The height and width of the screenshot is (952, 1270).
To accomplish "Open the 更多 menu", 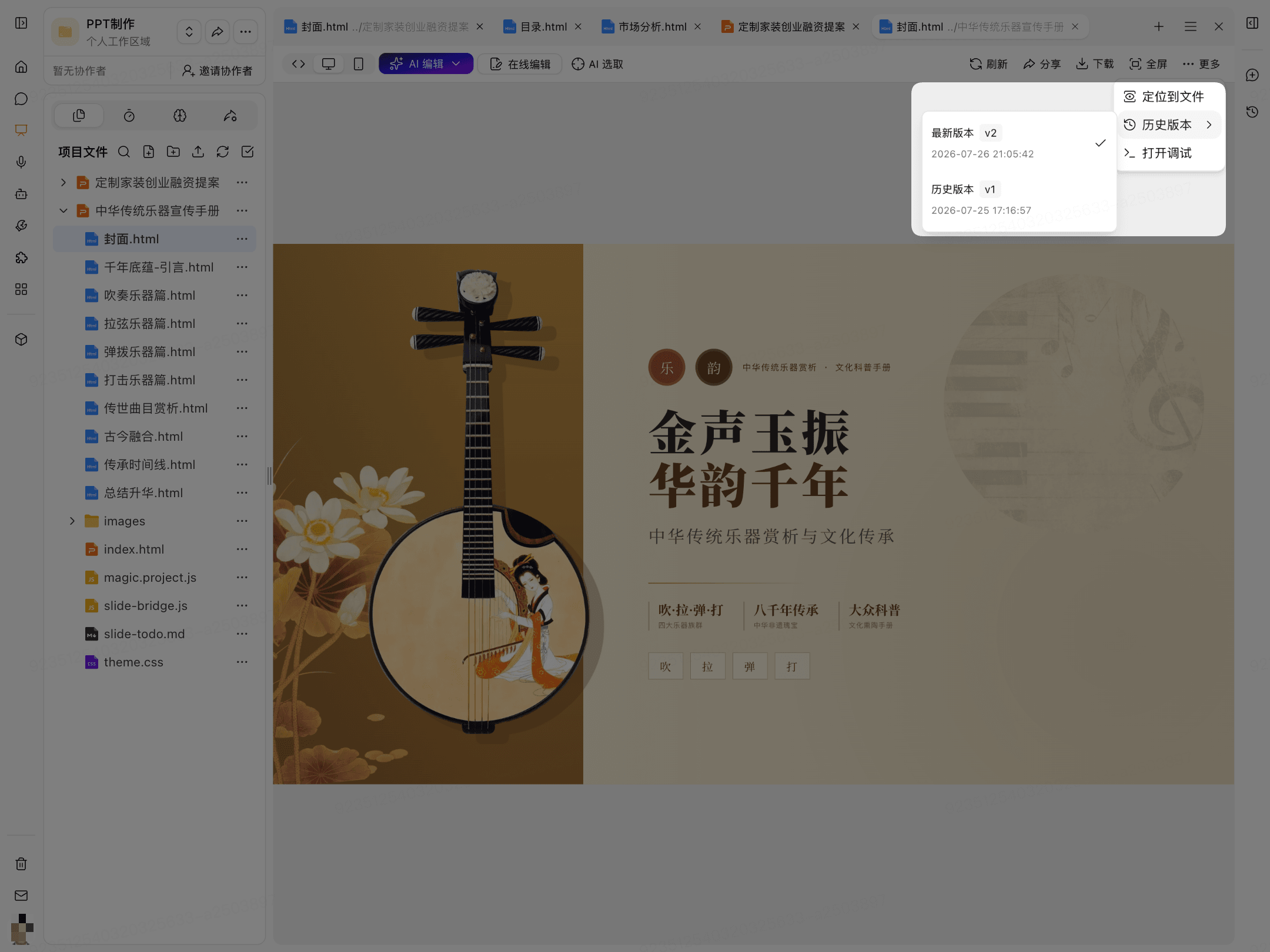I will click(x=1201, y=64).
